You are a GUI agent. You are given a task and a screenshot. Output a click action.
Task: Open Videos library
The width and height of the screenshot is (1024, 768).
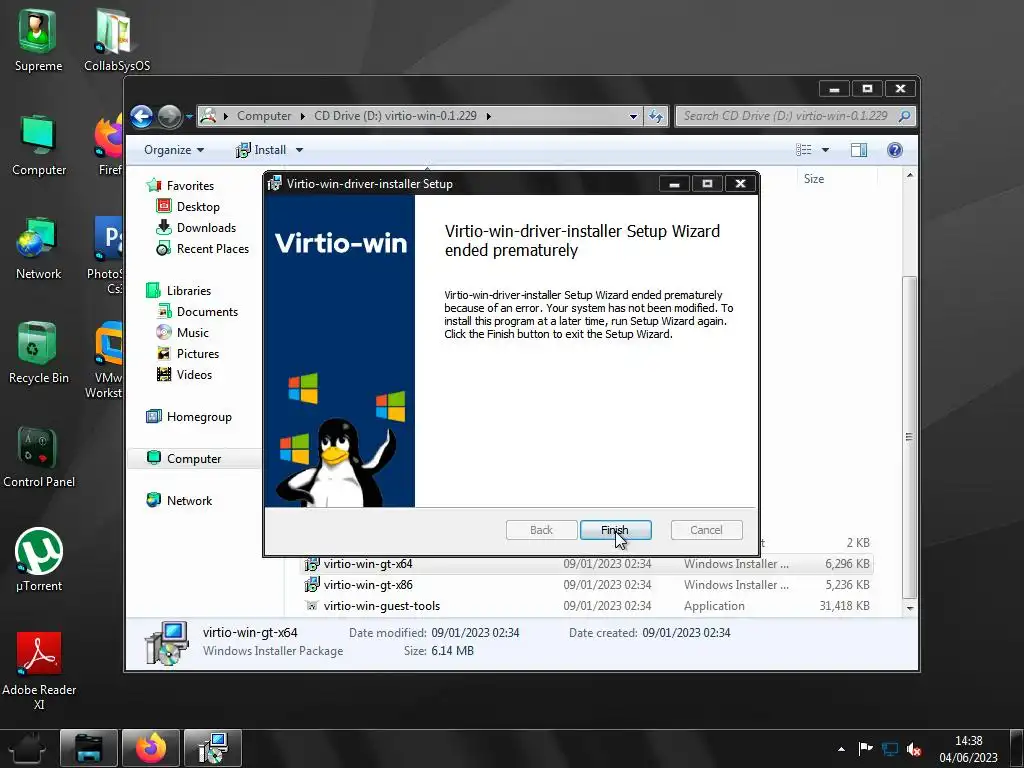click(x=185, y=374)
